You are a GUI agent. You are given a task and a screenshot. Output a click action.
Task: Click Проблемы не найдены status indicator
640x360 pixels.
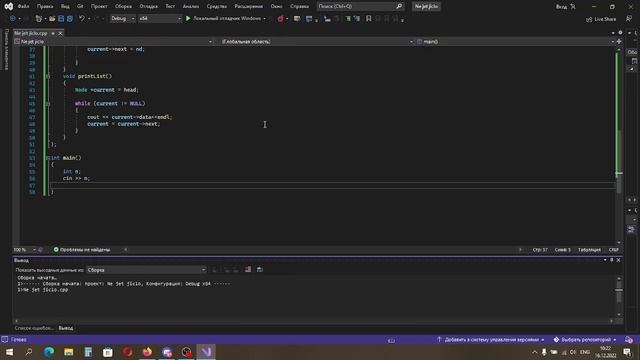click(82, 249)
